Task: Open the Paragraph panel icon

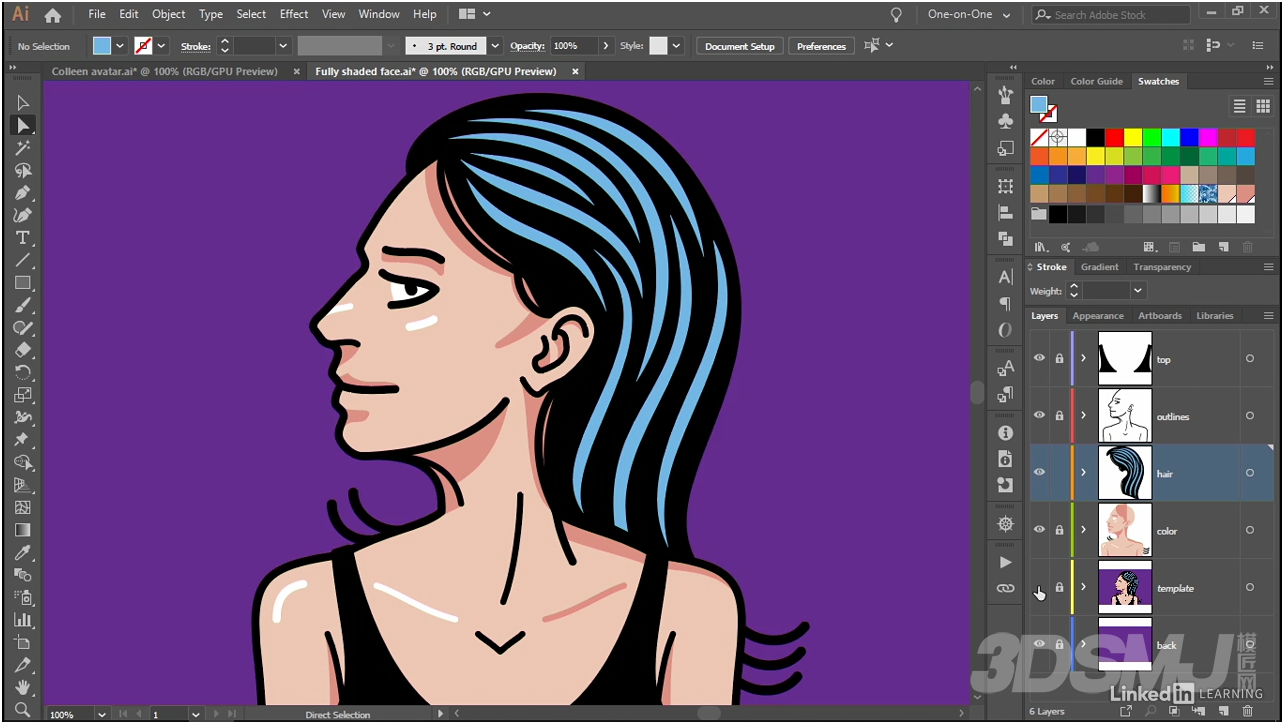Action: (x=1005, y=303)
